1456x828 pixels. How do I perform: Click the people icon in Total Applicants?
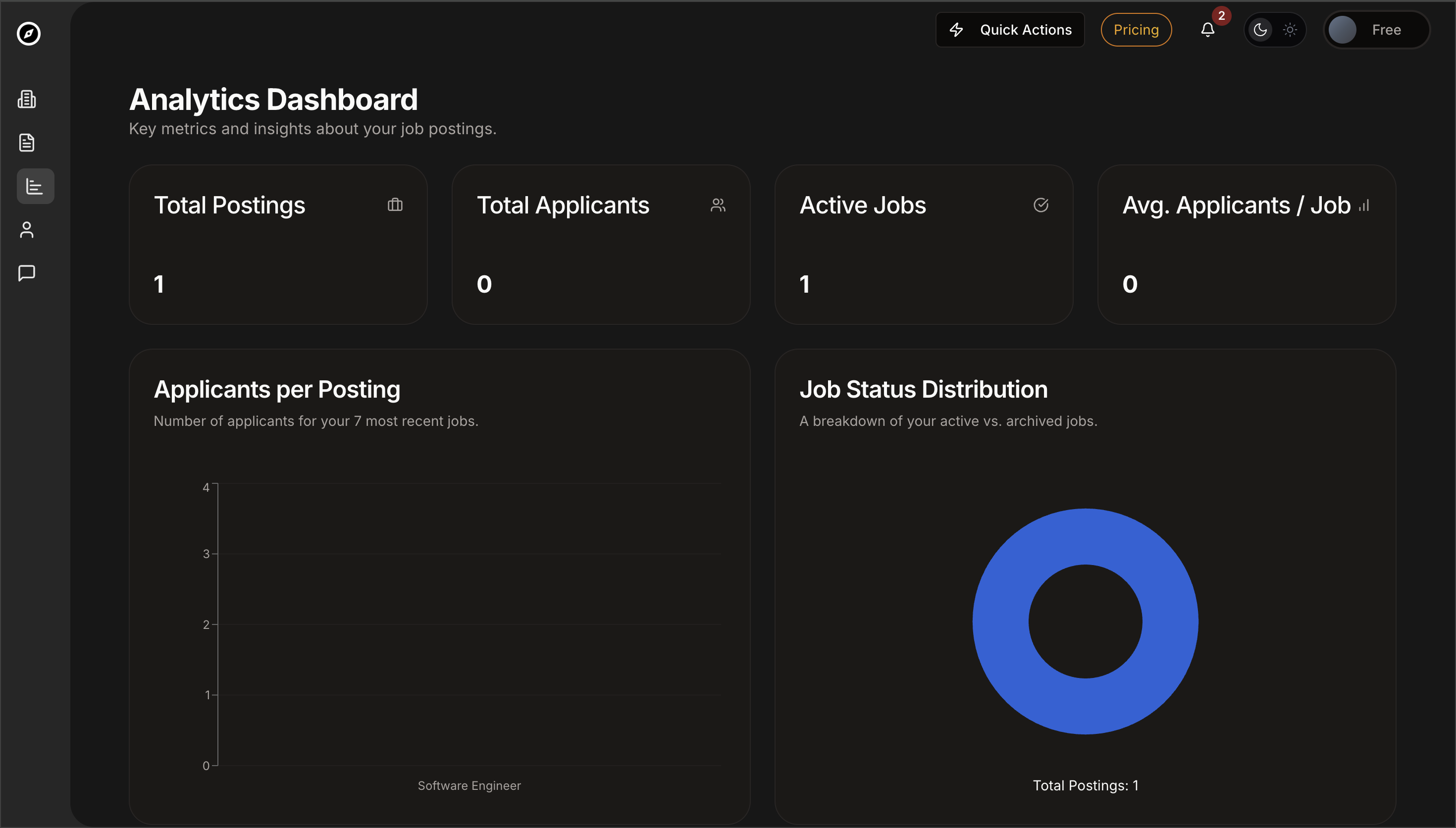718,205
